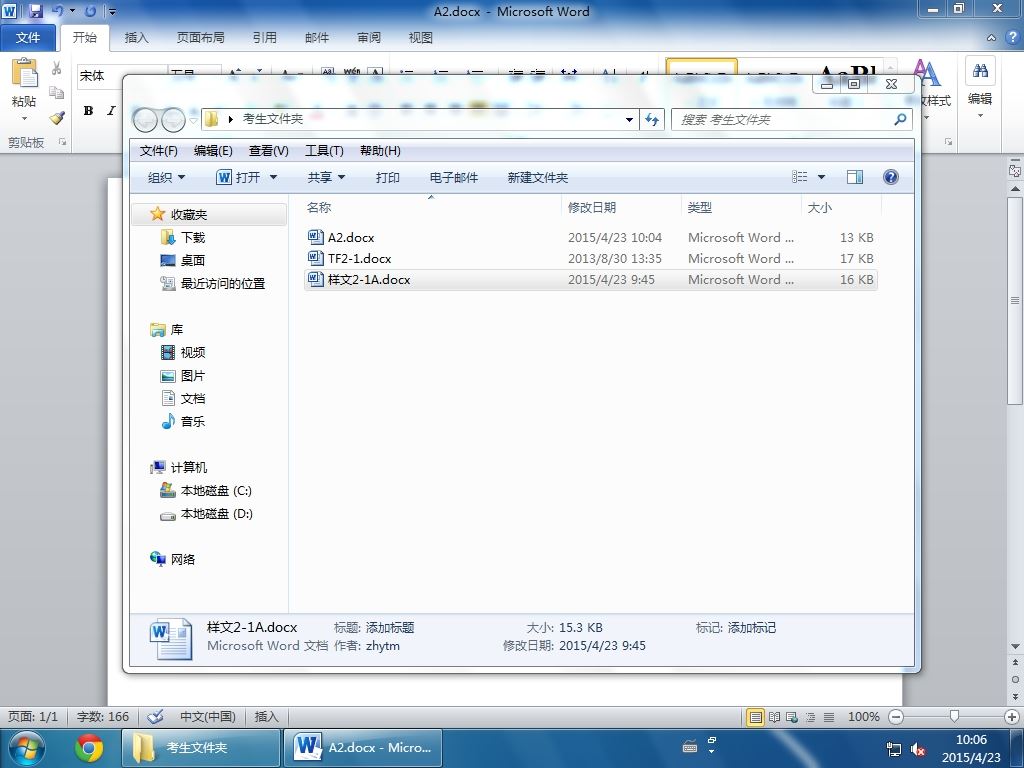The image size is (1024, 768).
Task: Click the Explorer help question mark icon
Action: [x=890, y=177]
